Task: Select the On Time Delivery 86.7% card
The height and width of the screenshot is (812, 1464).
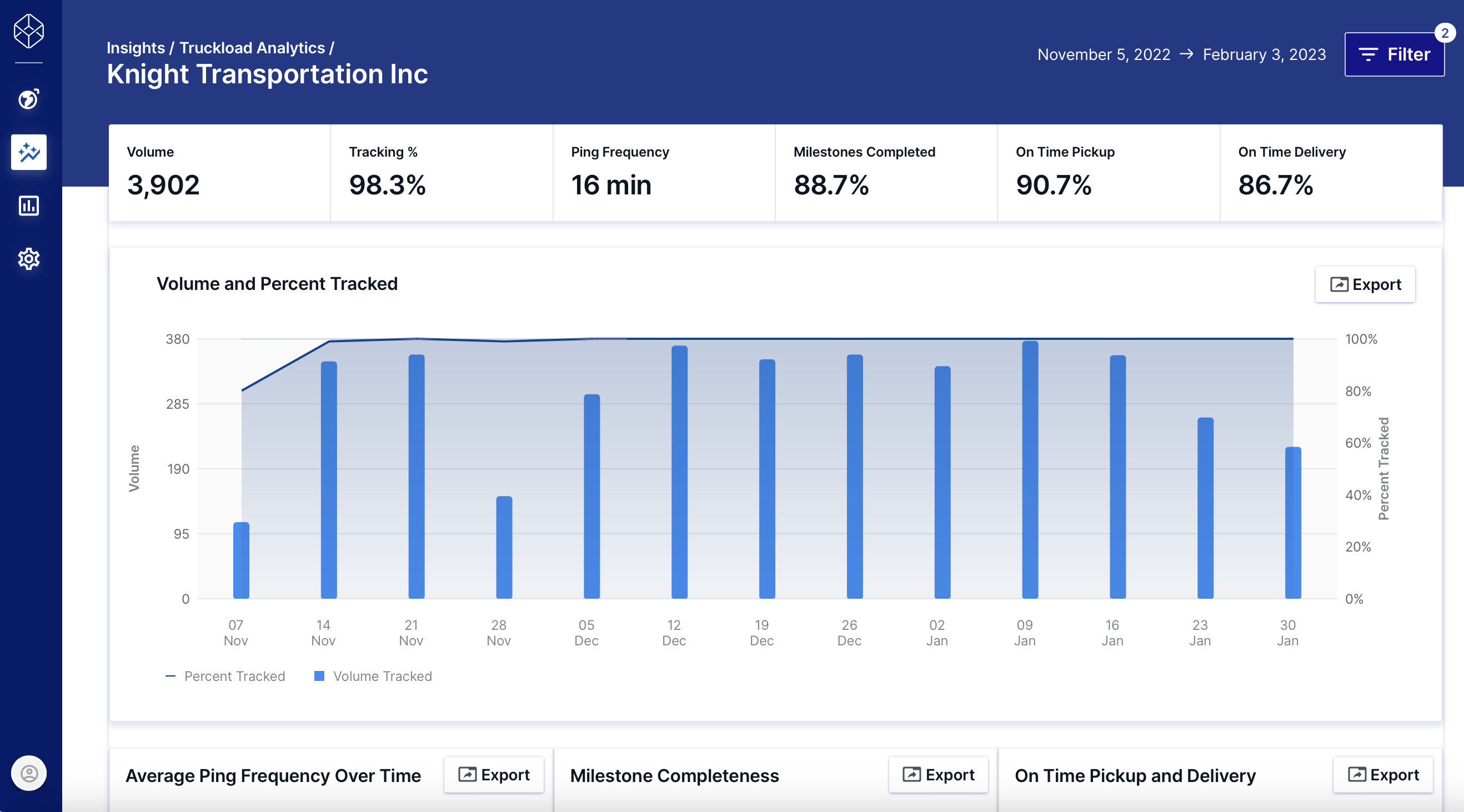Action: pos(1331,172)
